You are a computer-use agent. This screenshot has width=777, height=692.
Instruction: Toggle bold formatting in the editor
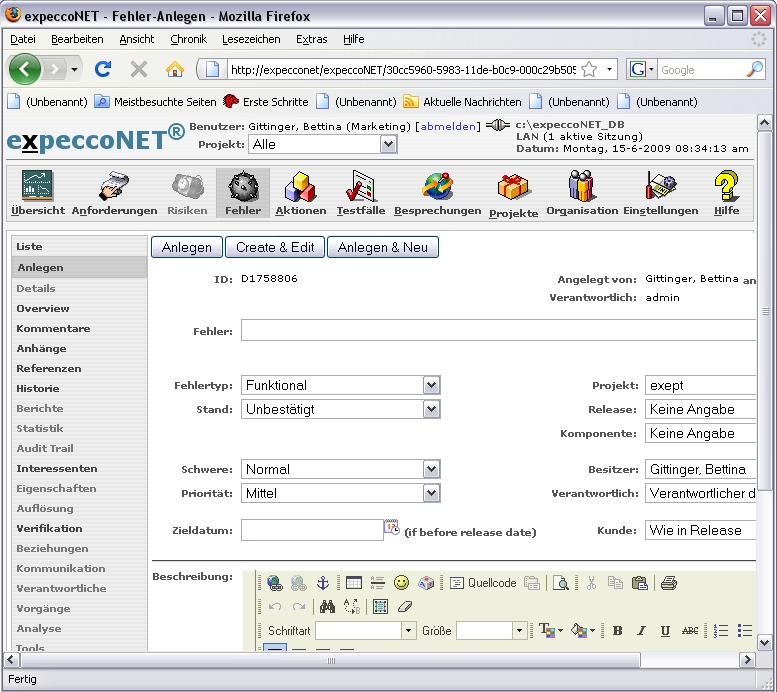click(x=617, y=631)
